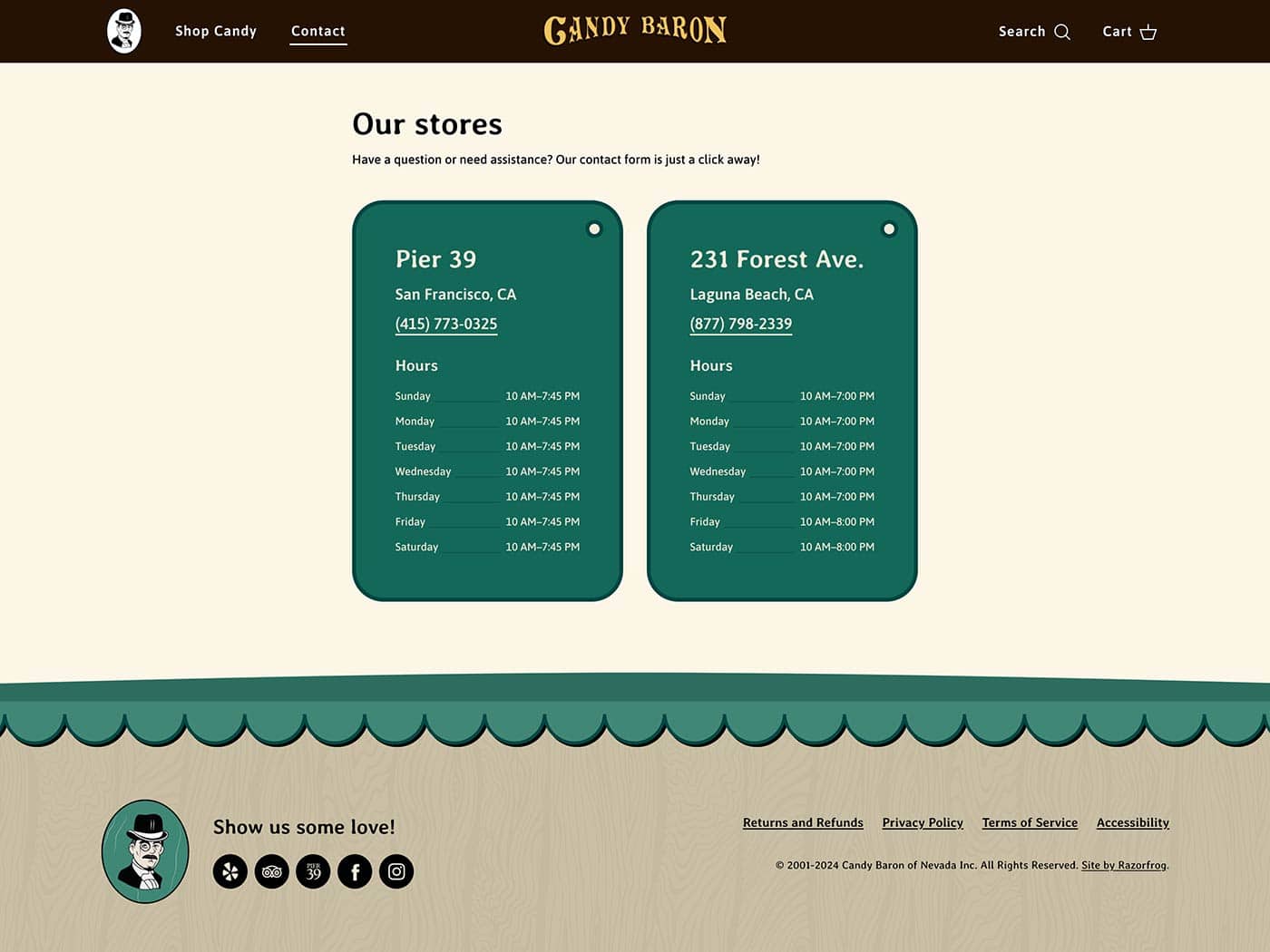This screenshot has width=1270, height=952.
Task: Open the Instagram icon link
Action: (396, 871)
